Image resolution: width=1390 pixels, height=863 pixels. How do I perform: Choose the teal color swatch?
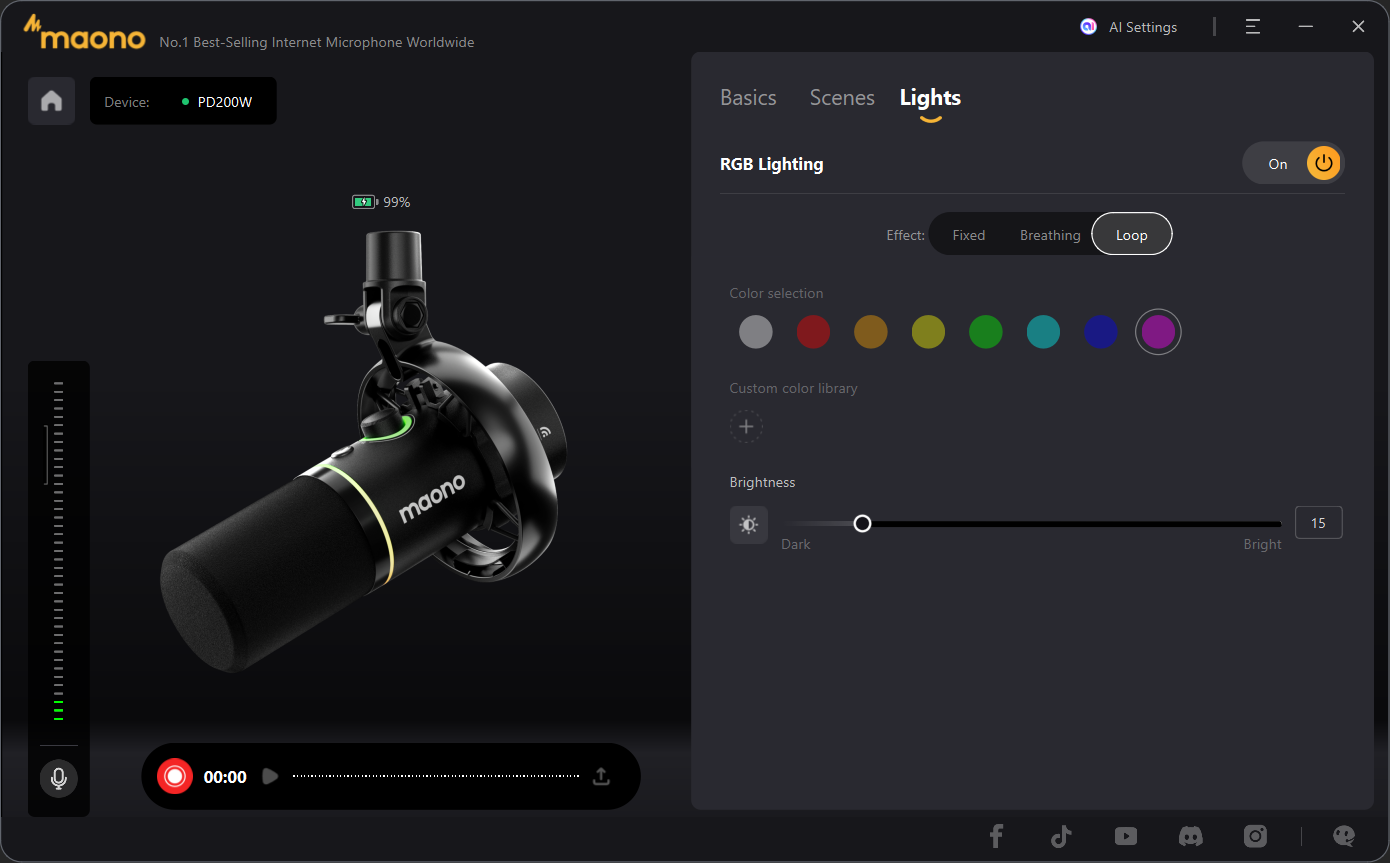point(1043,332)
